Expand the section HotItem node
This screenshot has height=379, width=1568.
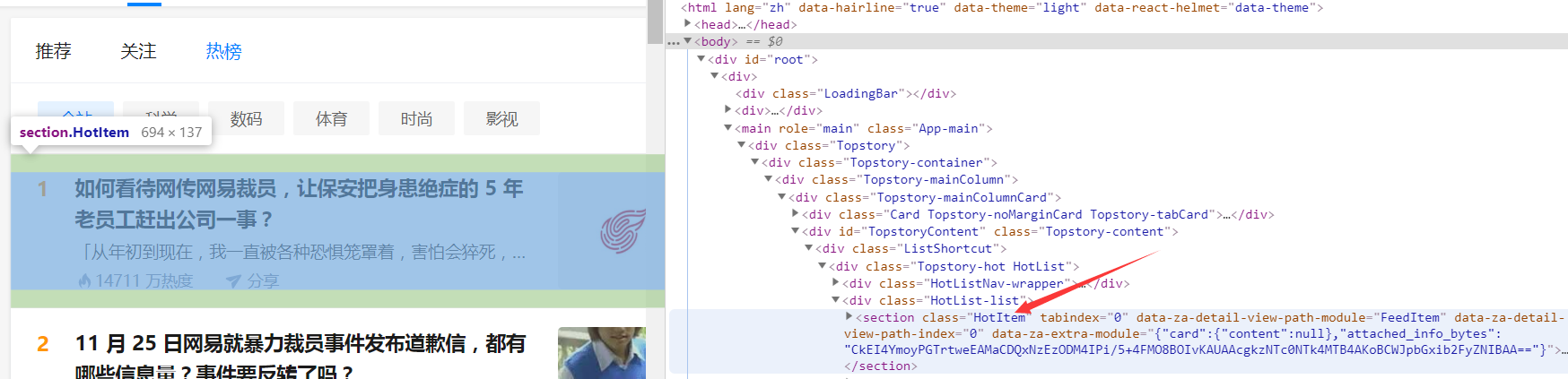click(849, 317)
